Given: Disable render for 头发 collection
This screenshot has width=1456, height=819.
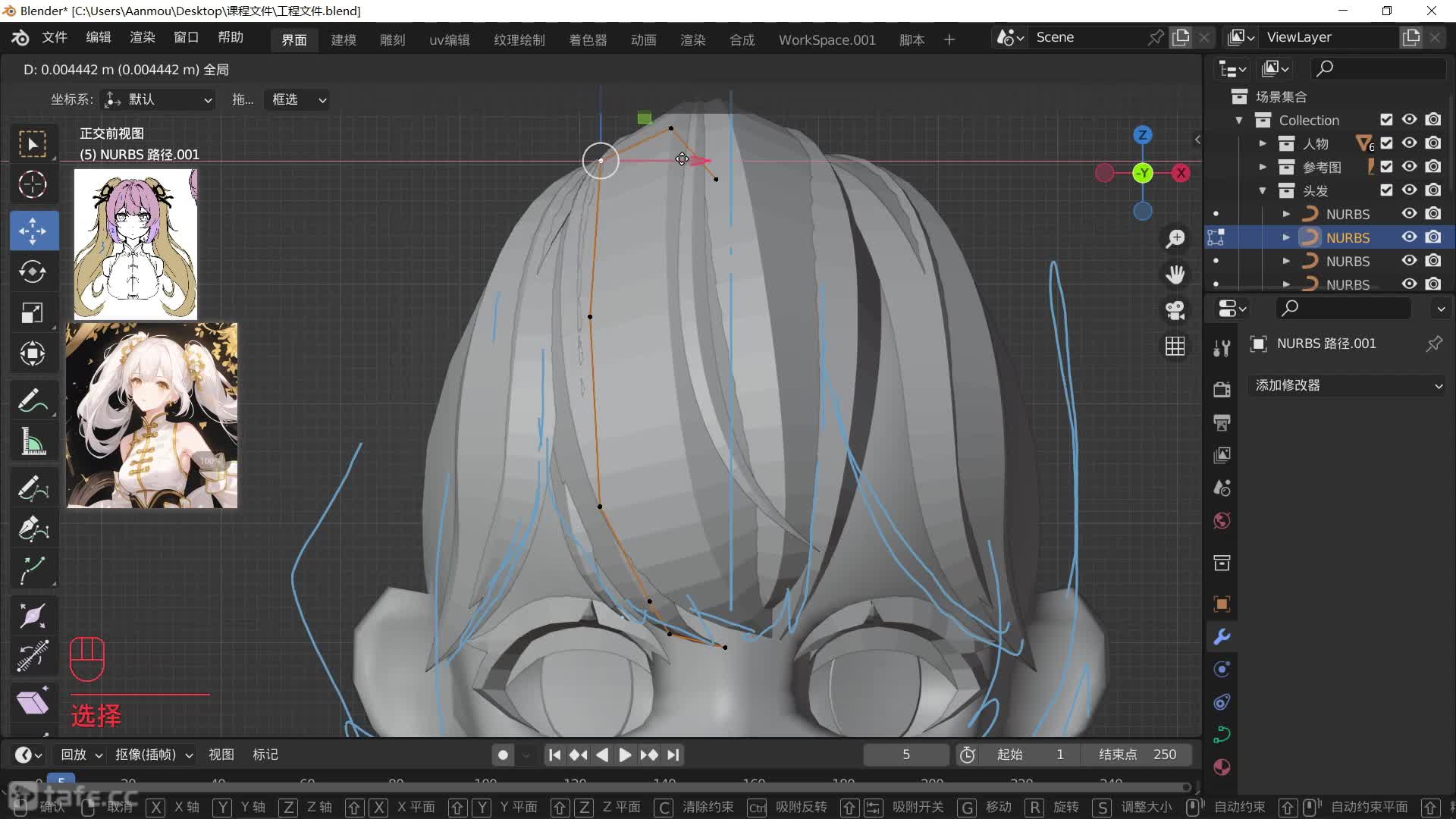Looking at the screenshot, I should point(1432,190).
